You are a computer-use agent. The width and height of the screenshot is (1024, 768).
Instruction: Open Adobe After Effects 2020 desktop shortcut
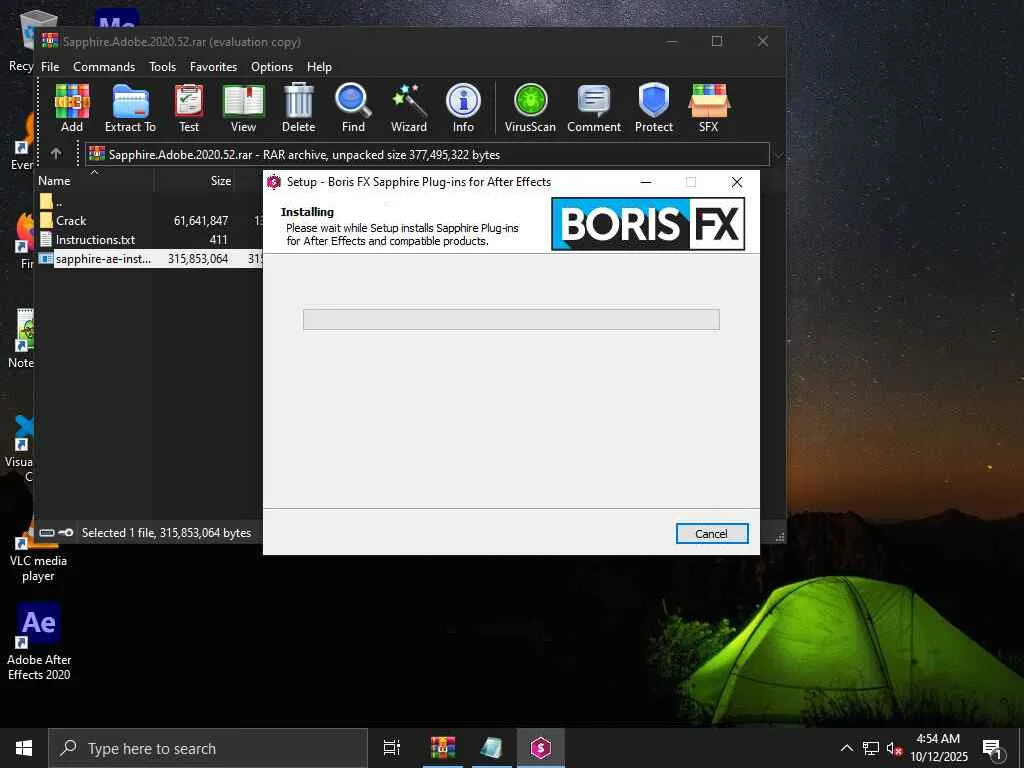click(39, 642)
